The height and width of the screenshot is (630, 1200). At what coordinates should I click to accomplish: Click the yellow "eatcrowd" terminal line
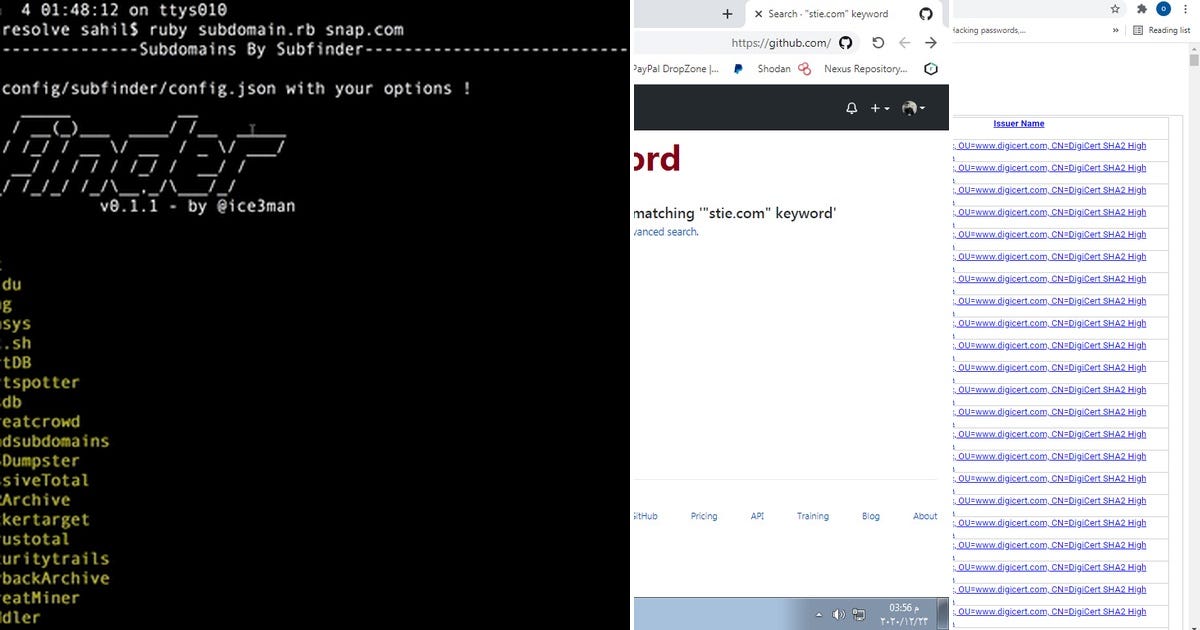(x=40, y=422)
